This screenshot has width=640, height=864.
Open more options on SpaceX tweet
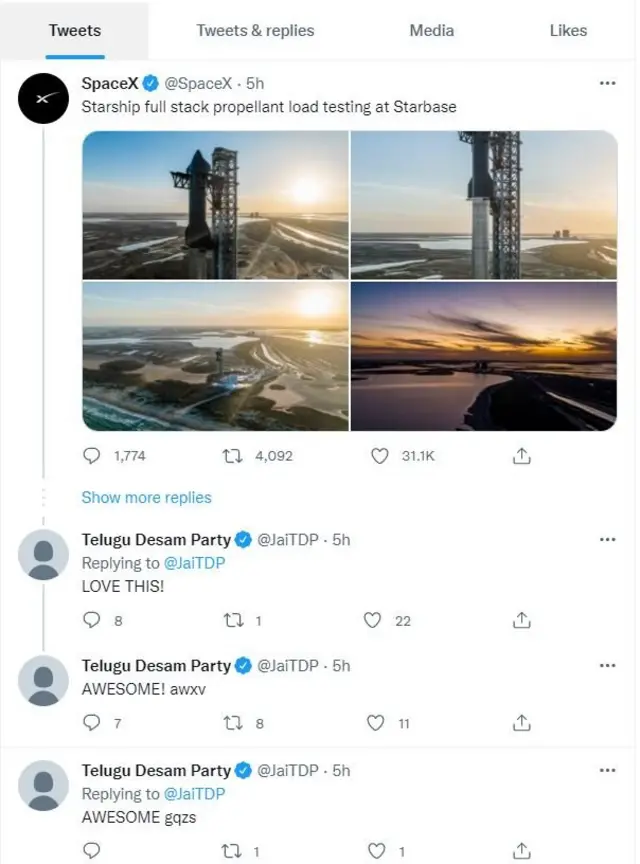(607, 83)
